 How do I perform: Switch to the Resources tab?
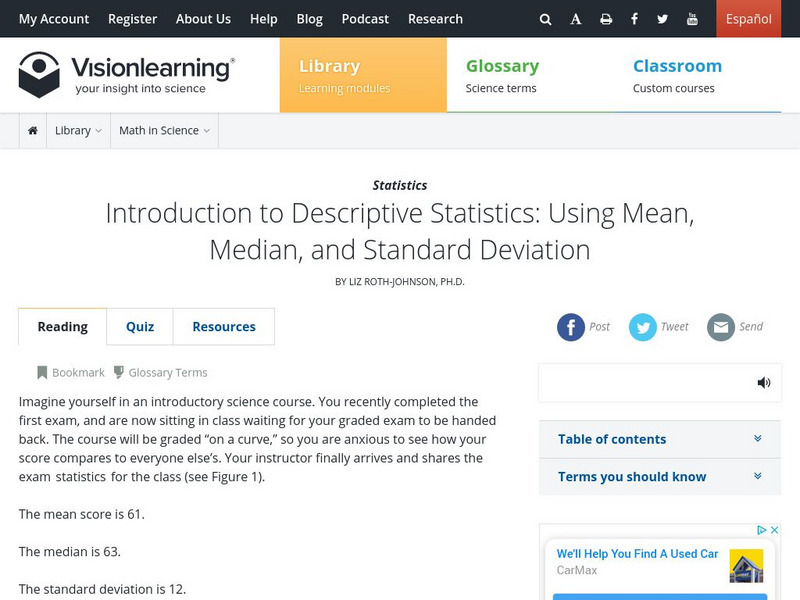click(224, 327)
